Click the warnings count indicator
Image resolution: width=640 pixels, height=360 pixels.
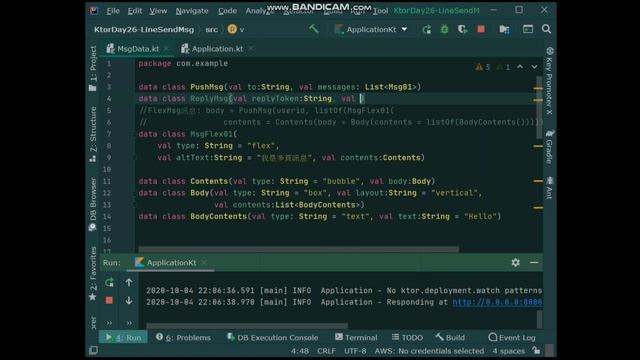pyautogui.click(x=483, y=67)
